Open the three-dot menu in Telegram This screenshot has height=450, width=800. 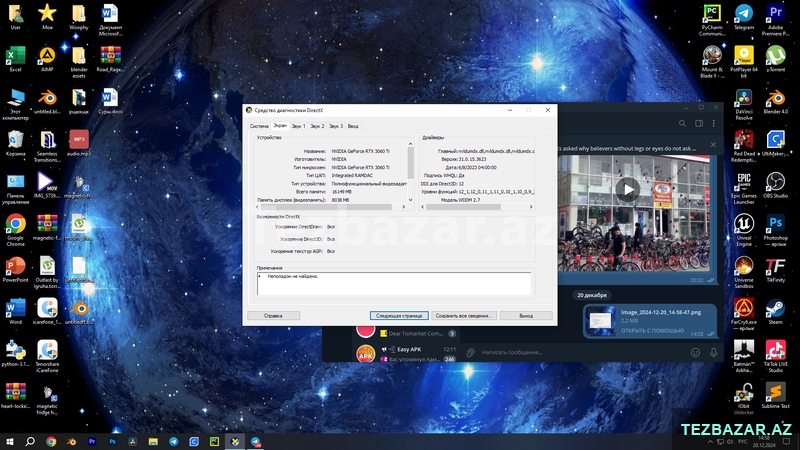714,123
